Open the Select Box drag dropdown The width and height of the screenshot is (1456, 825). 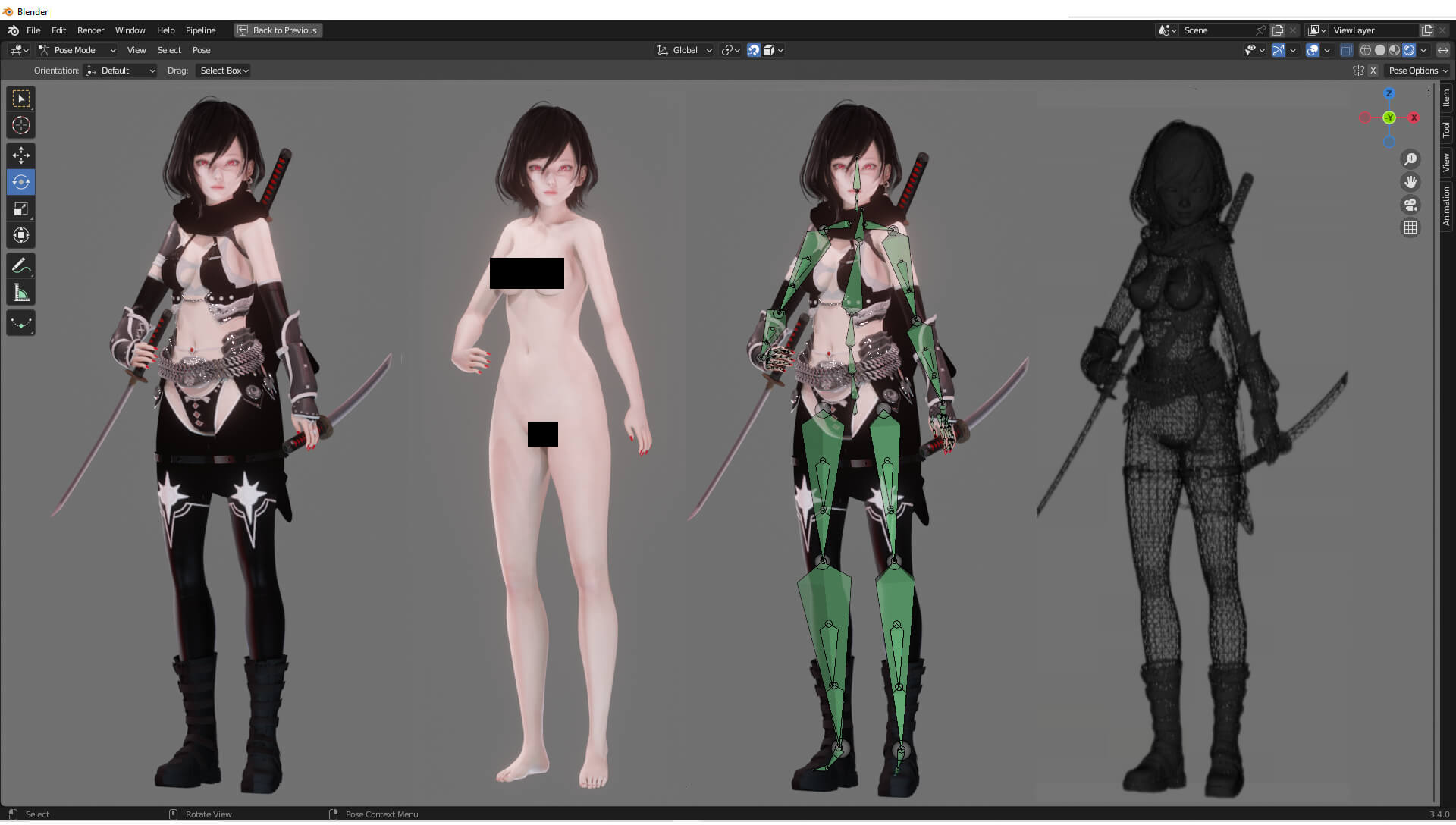(x=224, y=71)
